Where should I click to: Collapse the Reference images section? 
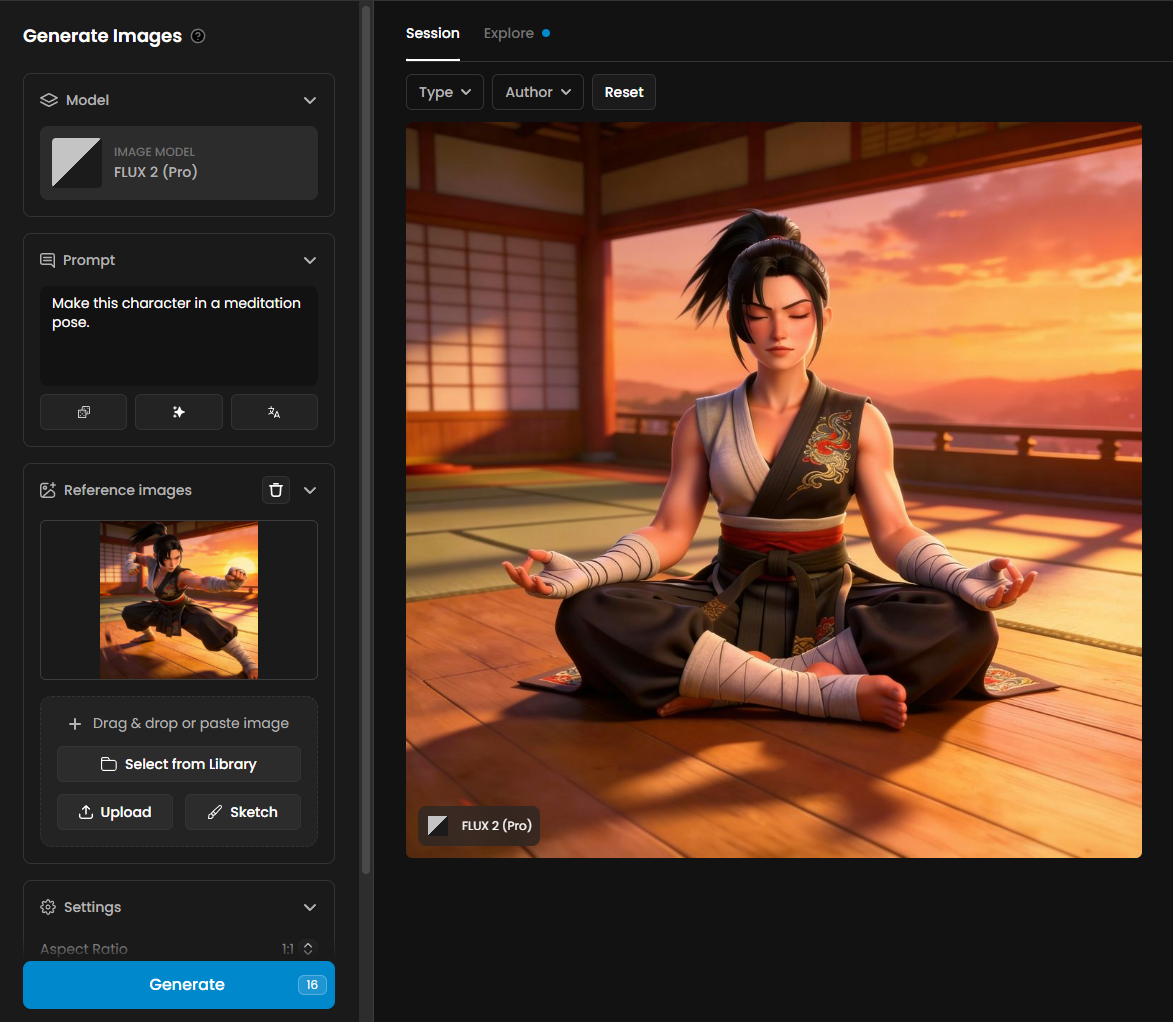pos(310,490)
